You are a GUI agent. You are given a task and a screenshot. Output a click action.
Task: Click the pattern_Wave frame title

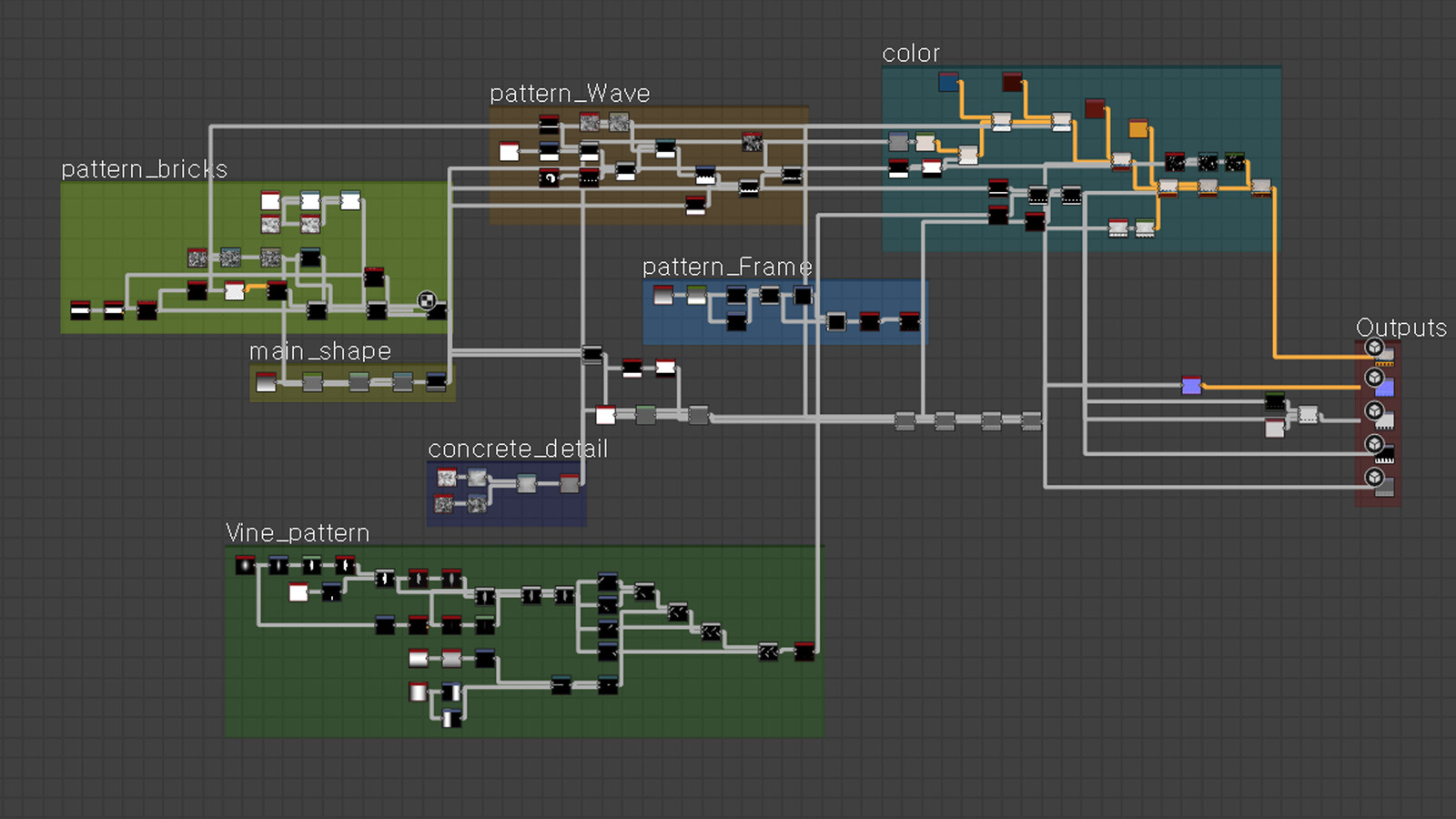pos(570,94)
